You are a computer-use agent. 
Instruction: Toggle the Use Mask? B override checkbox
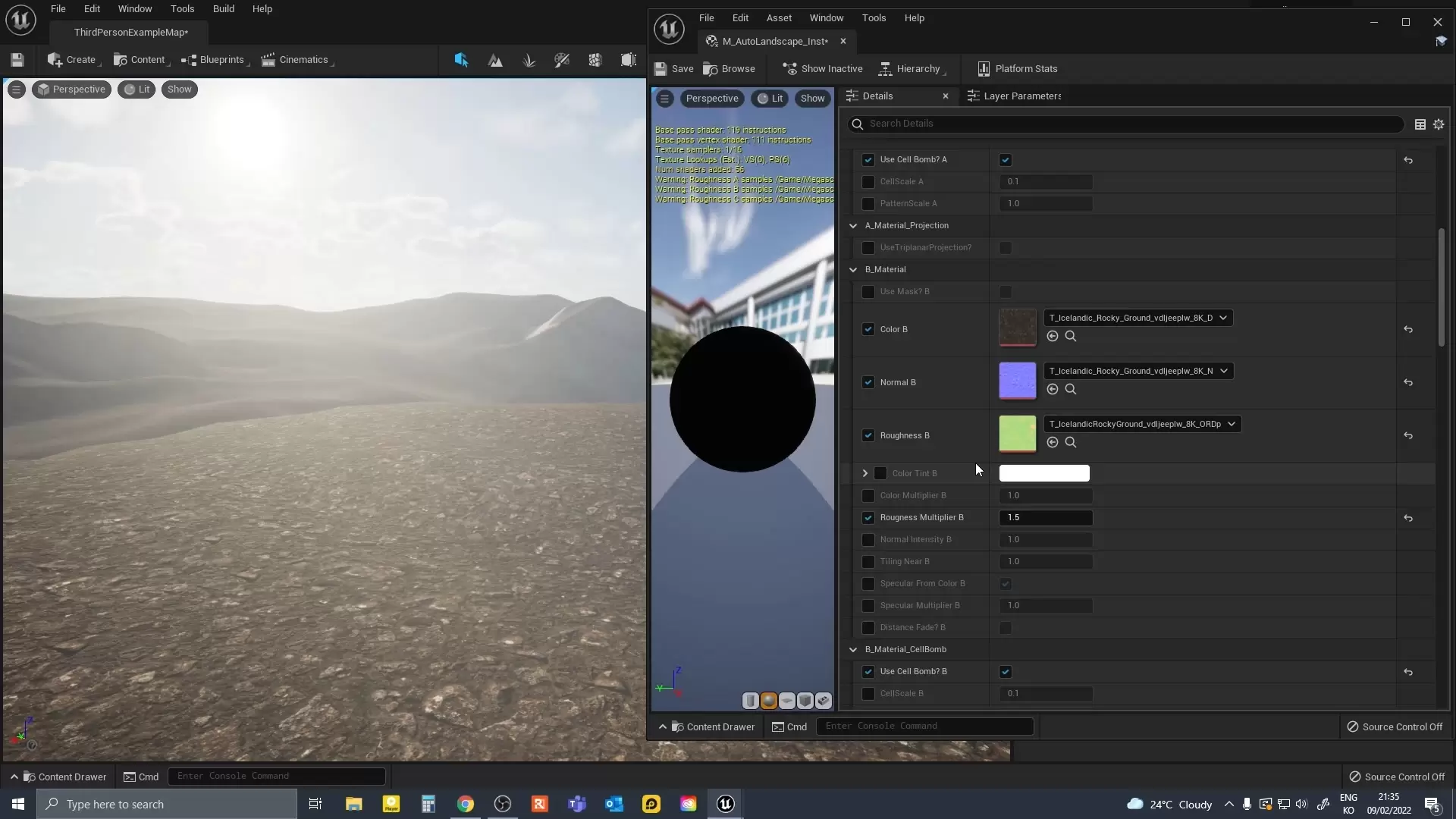pyautogui.click(x=868, y=292)
